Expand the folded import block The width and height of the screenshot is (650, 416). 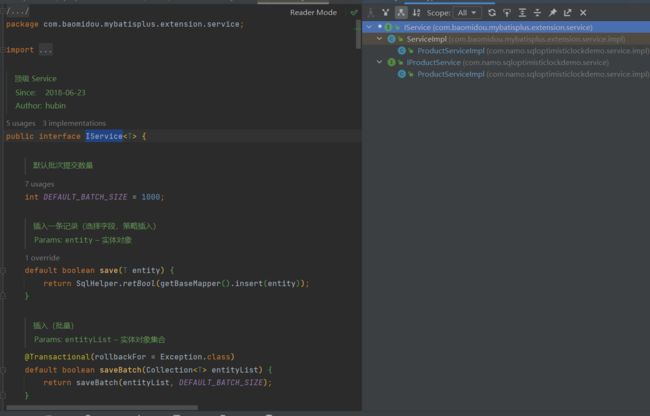46,50
